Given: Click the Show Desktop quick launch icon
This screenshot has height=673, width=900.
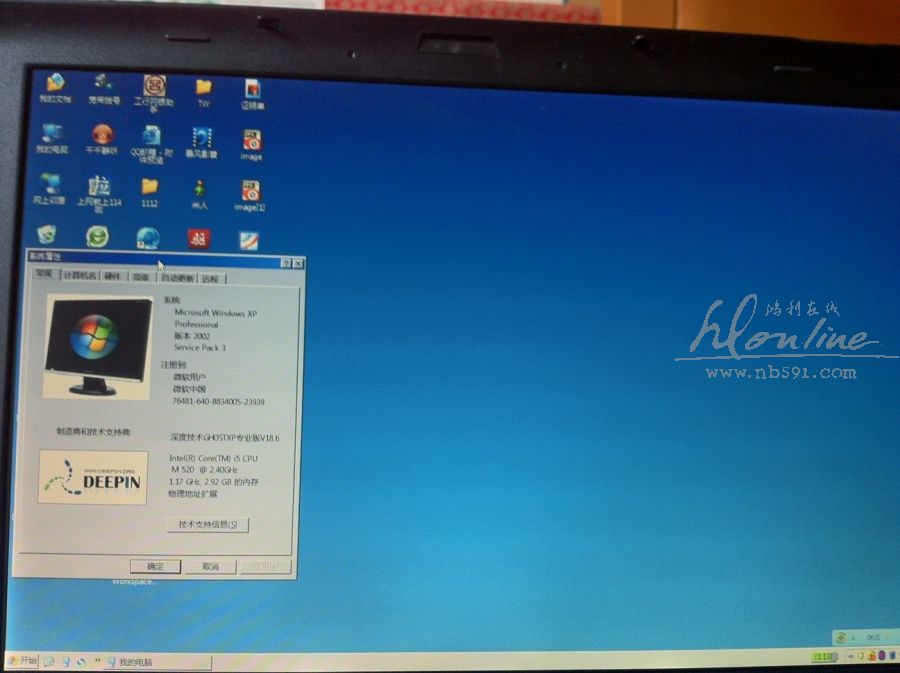Looking at the screenshot, I should coord(49,662).
